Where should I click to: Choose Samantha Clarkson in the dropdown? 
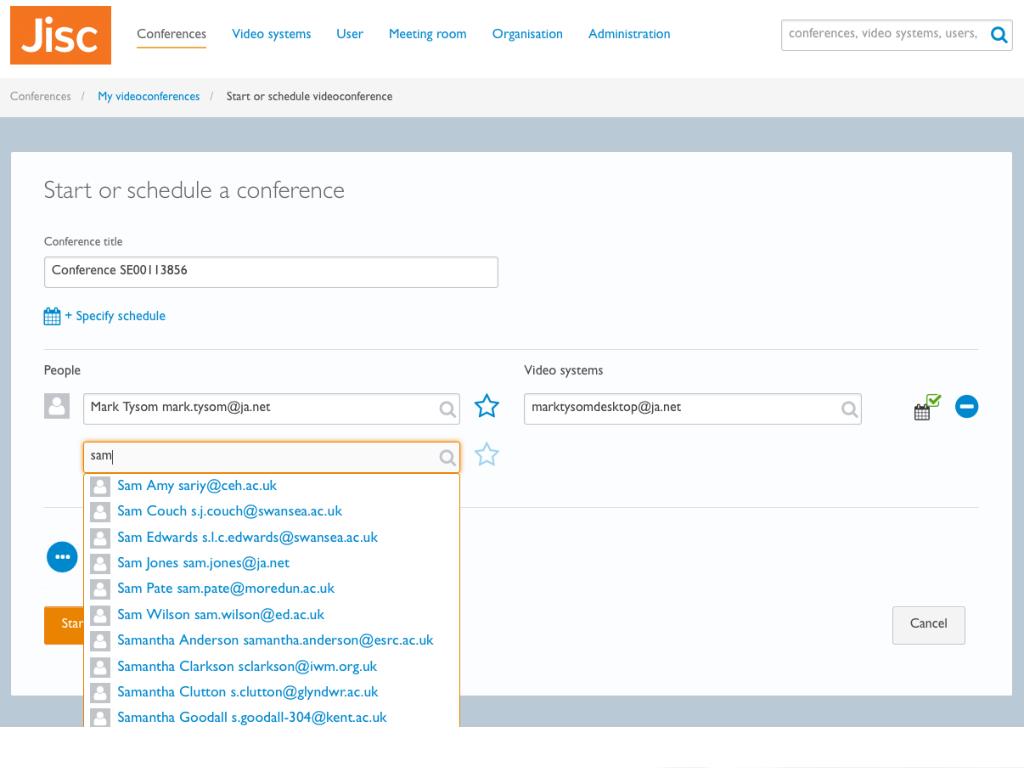click(x=271, y=666)
